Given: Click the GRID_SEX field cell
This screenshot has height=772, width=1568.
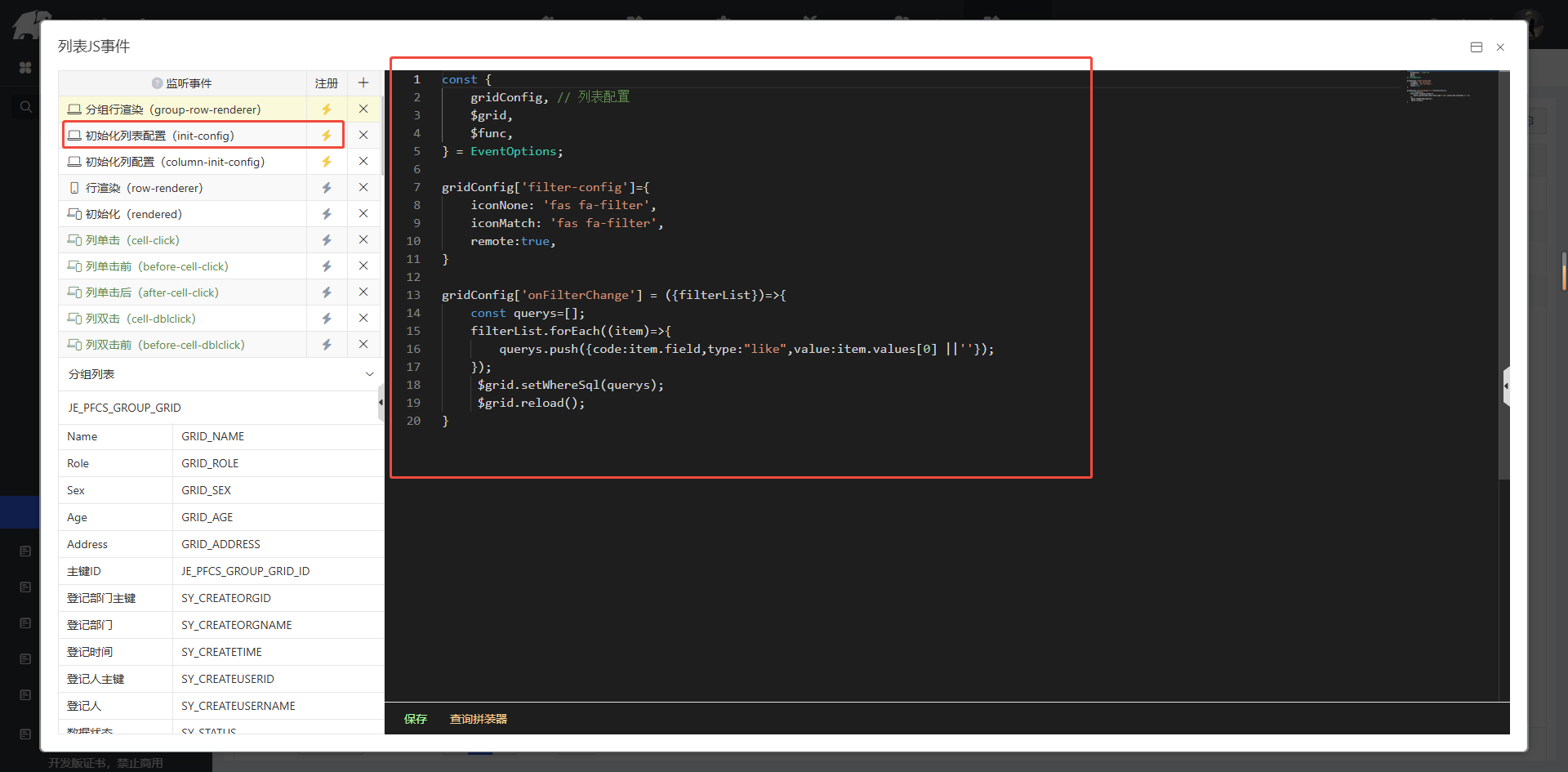Looking at the screenshot, I should click(278, 490).
